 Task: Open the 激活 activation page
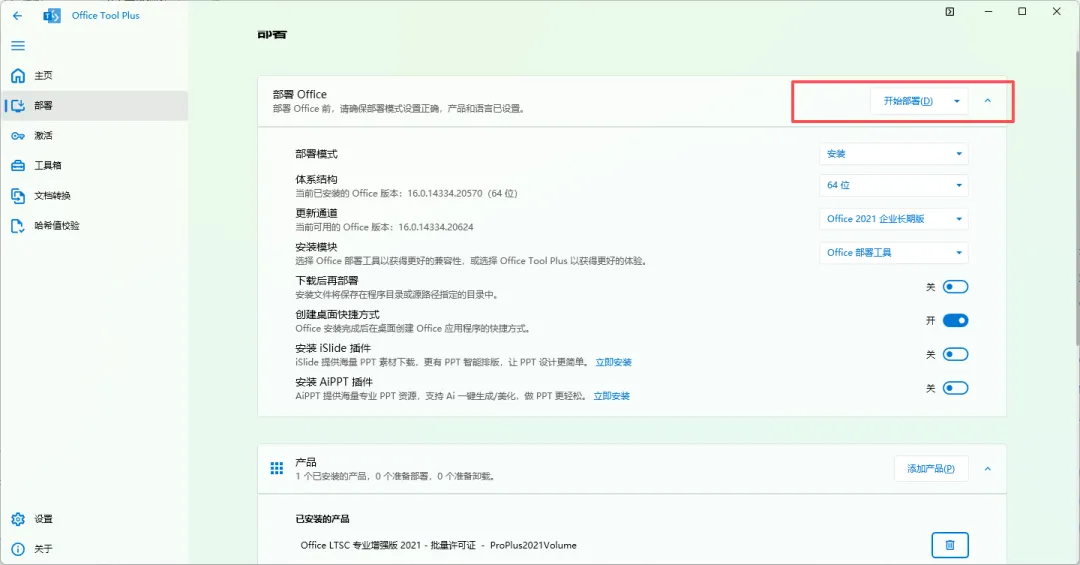94,136
